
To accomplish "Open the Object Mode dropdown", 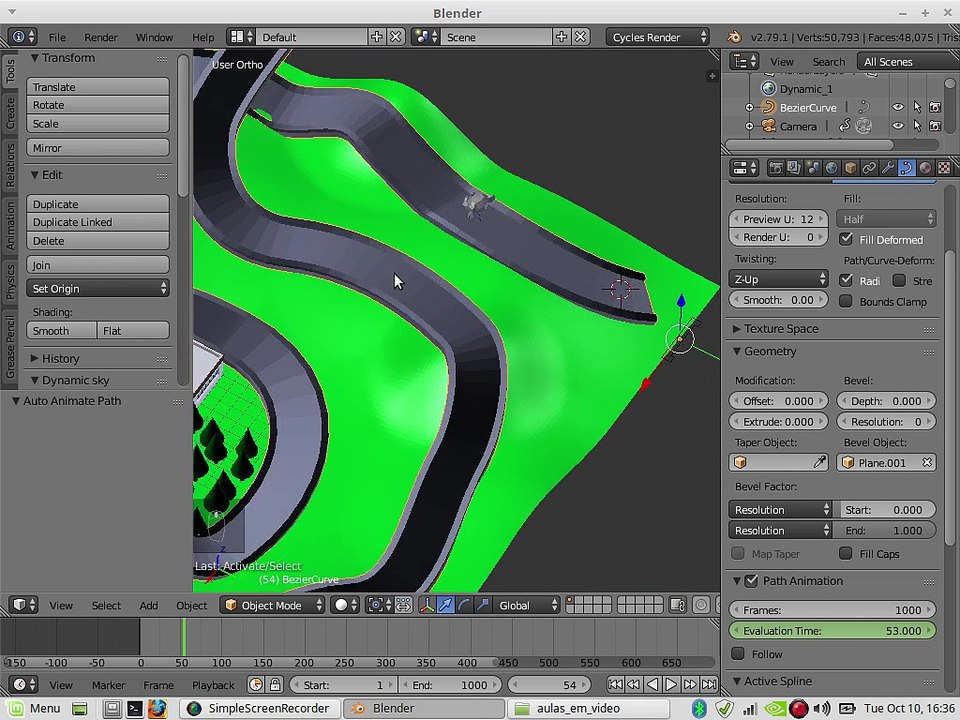I will [272, 605].
